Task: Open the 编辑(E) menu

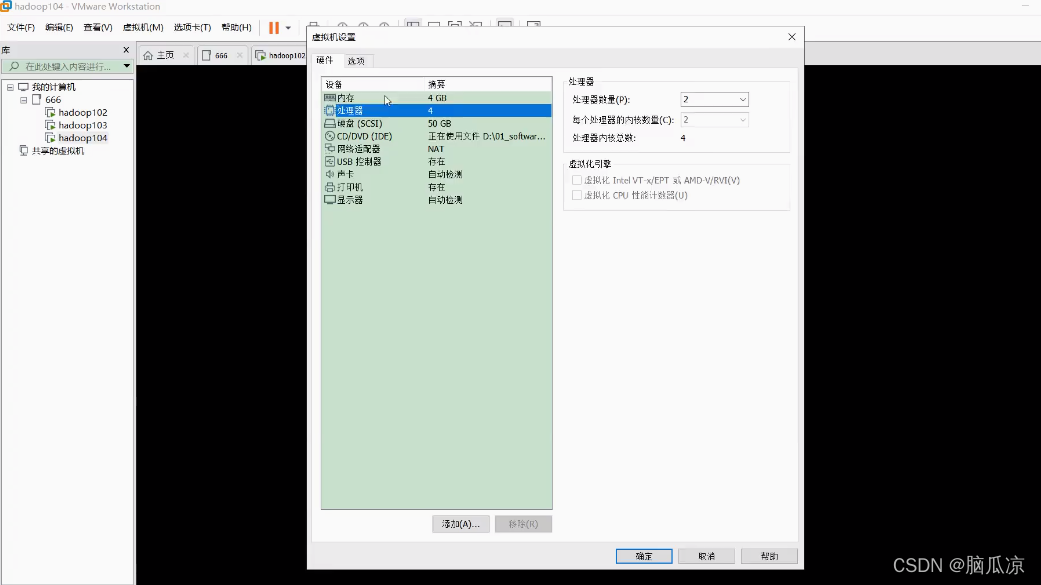Action: click(59, 27)
